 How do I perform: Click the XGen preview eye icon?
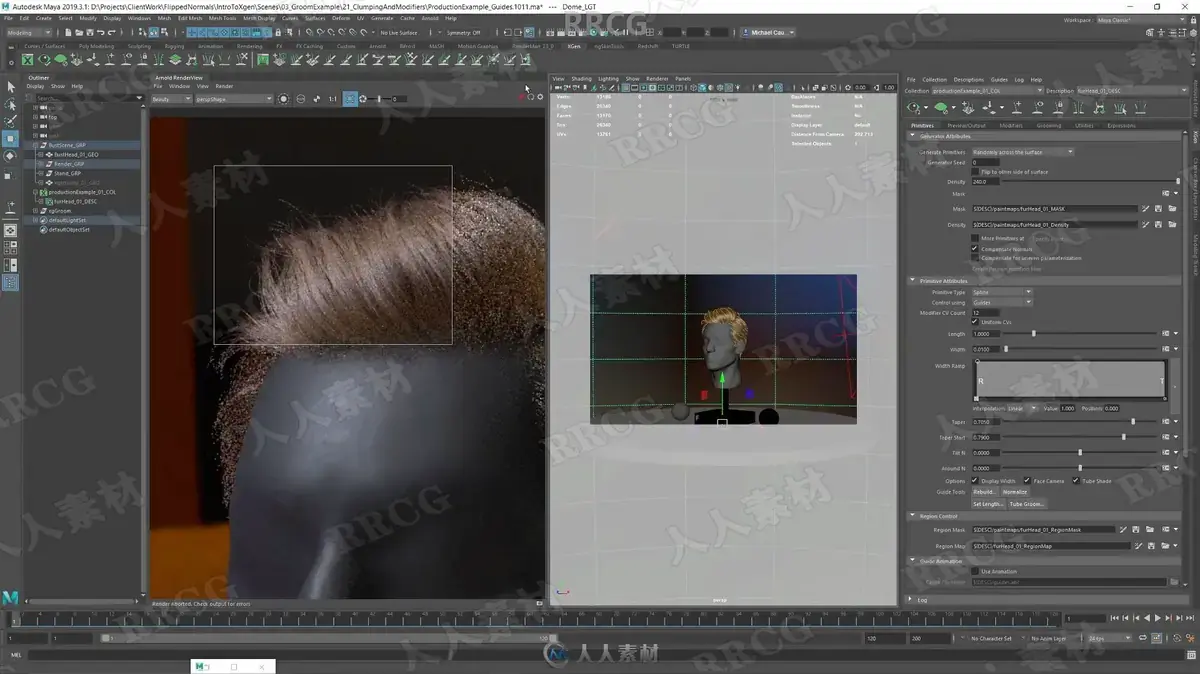913,108
